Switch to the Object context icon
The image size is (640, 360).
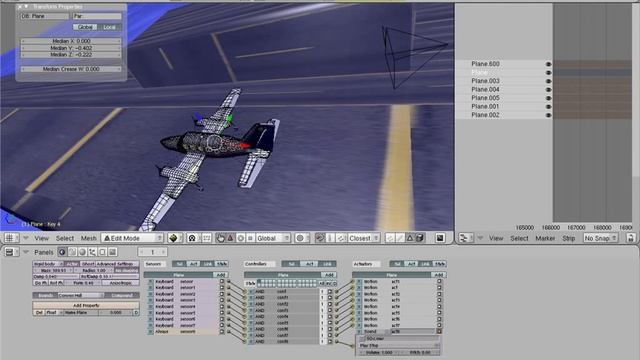pyautogui.click(x=92, y=252)
